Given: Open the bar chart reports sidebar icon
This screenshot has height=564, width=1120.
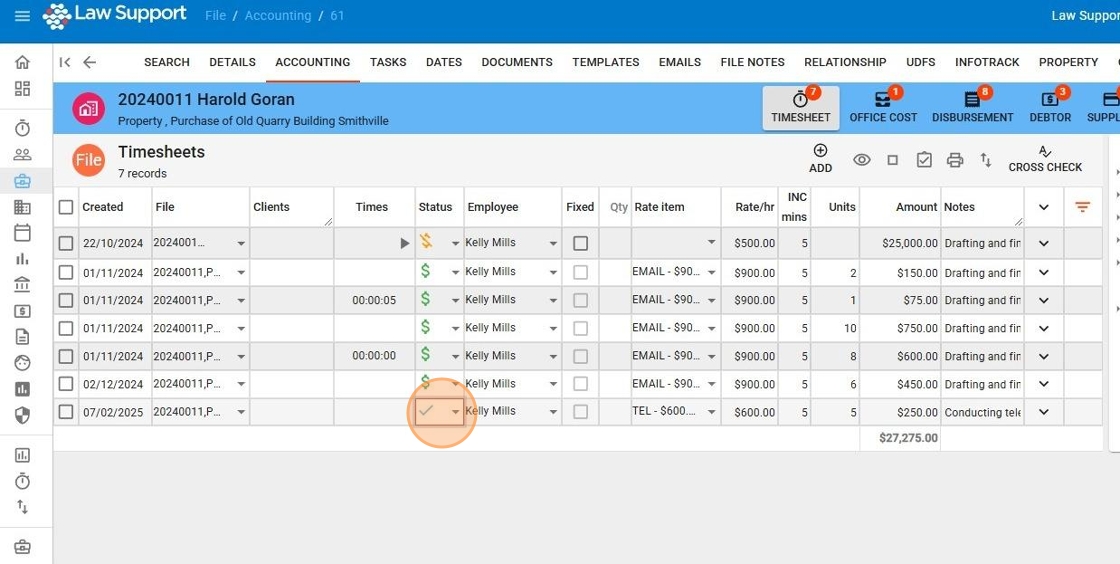Looking at the screenshot, I should [22, 258].
